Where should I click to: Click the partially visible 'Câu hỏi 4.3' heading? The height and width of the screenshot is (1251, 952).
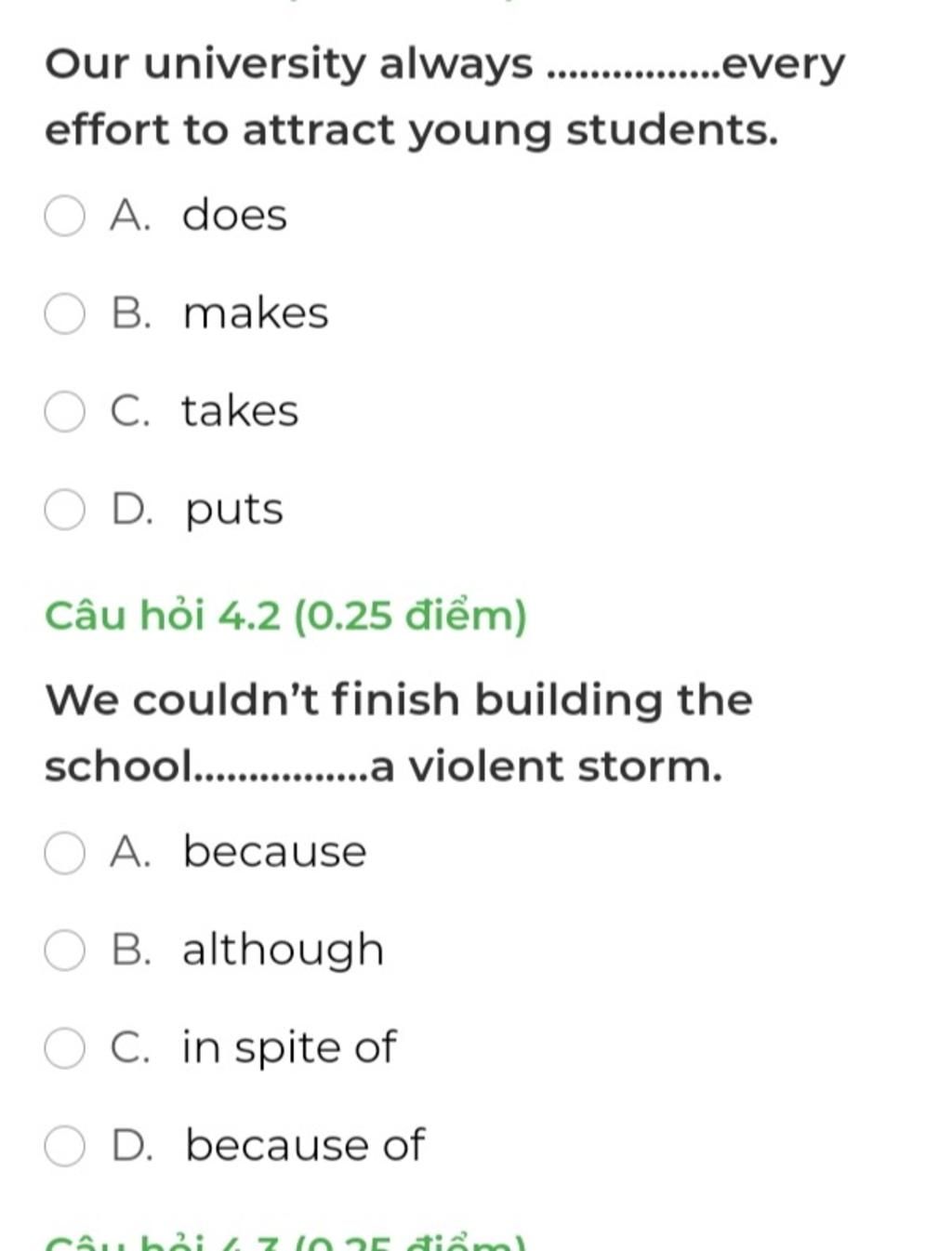coord(286,1241)
